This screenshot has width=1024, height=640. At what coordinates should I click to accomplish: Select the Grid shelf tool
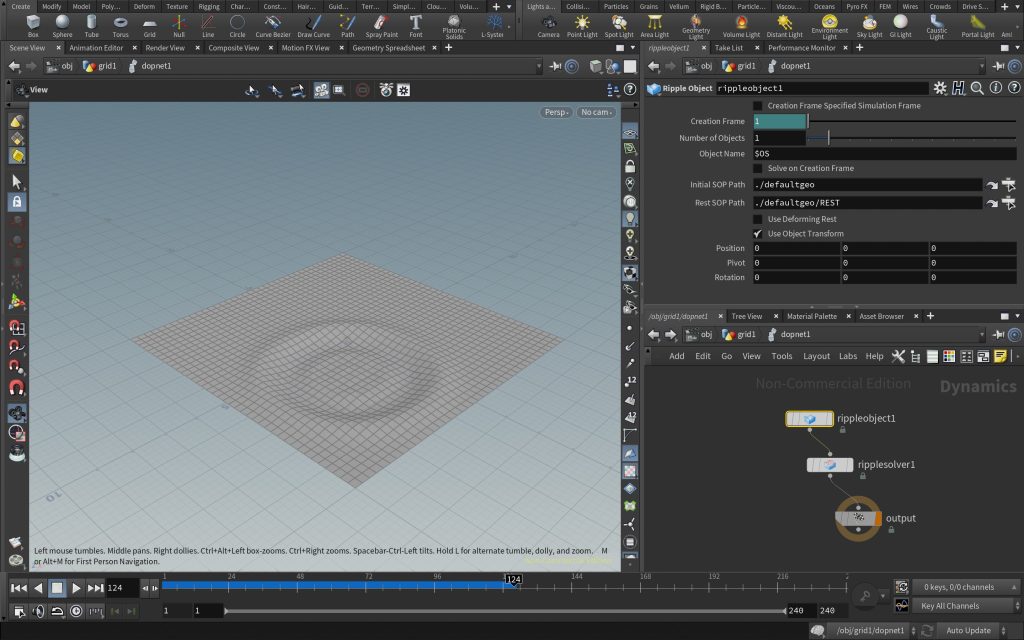point(150,26)
